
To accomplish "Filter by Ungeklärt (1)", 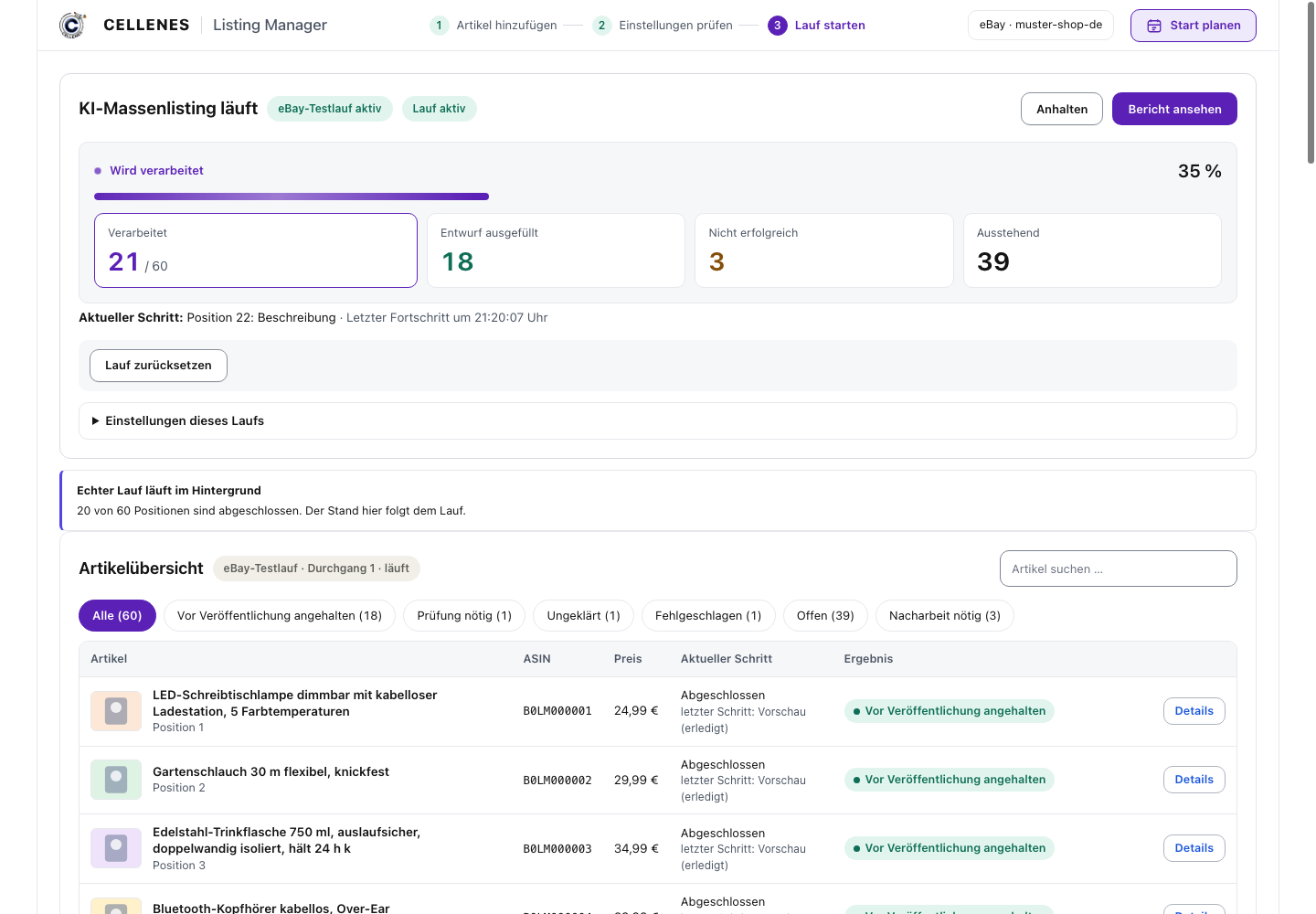I will [x=583, y=615].
